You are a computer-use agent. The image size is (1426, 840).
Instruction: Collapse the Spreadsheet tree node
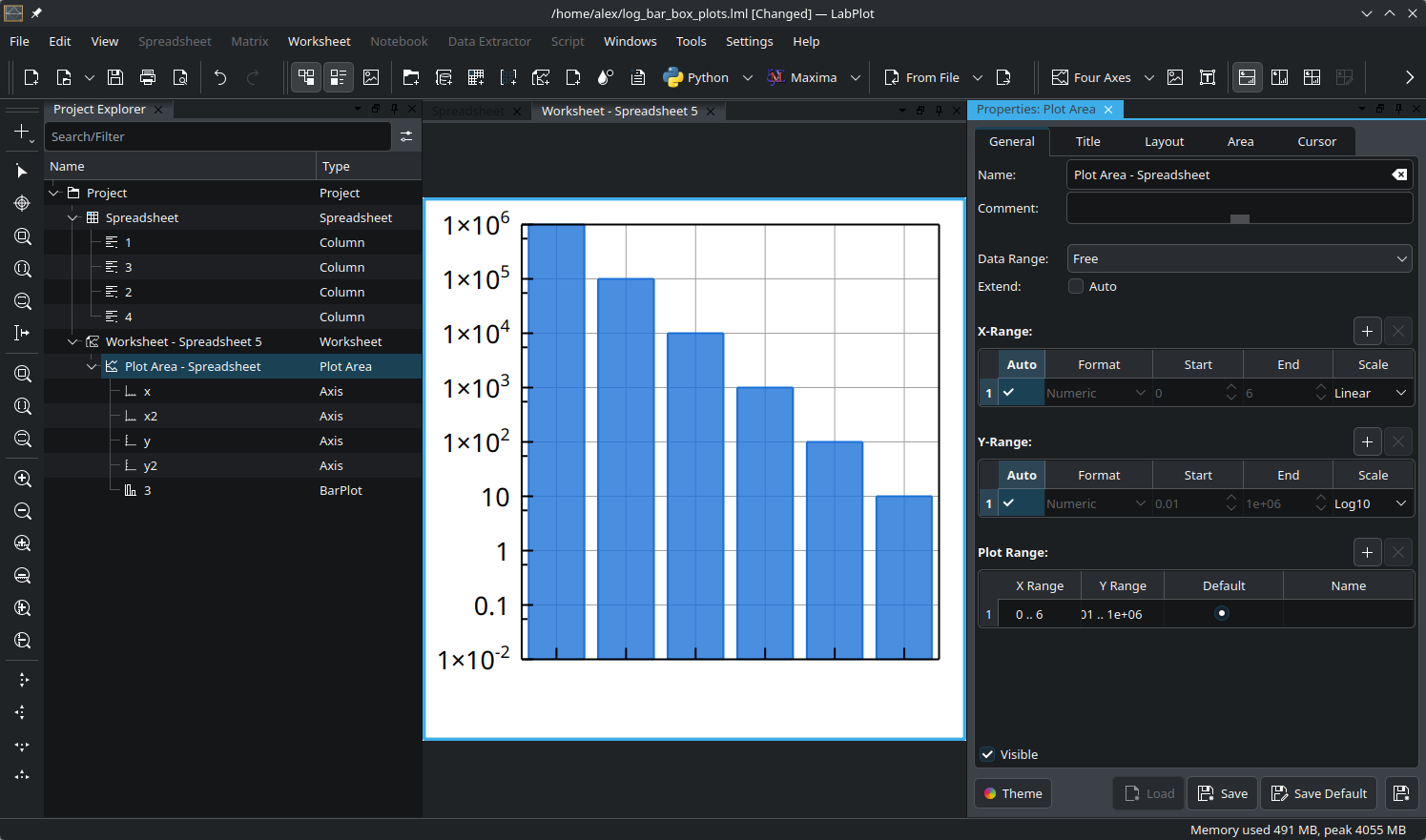coord(73,217)
